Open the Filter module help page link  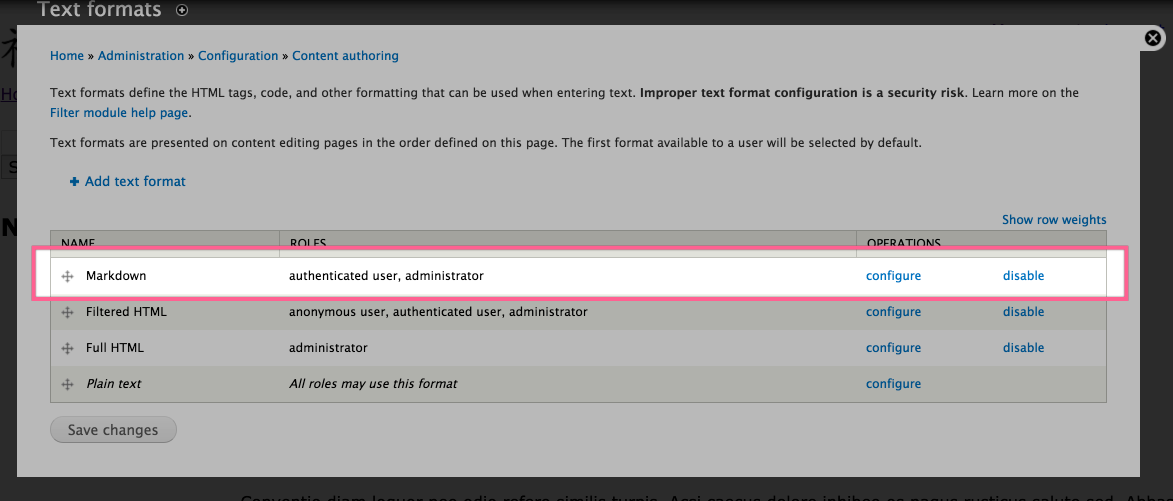point(120,114)
